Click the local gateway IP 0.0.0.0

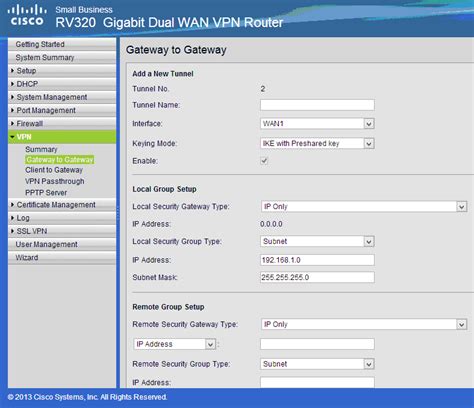(x=271, y=224)
